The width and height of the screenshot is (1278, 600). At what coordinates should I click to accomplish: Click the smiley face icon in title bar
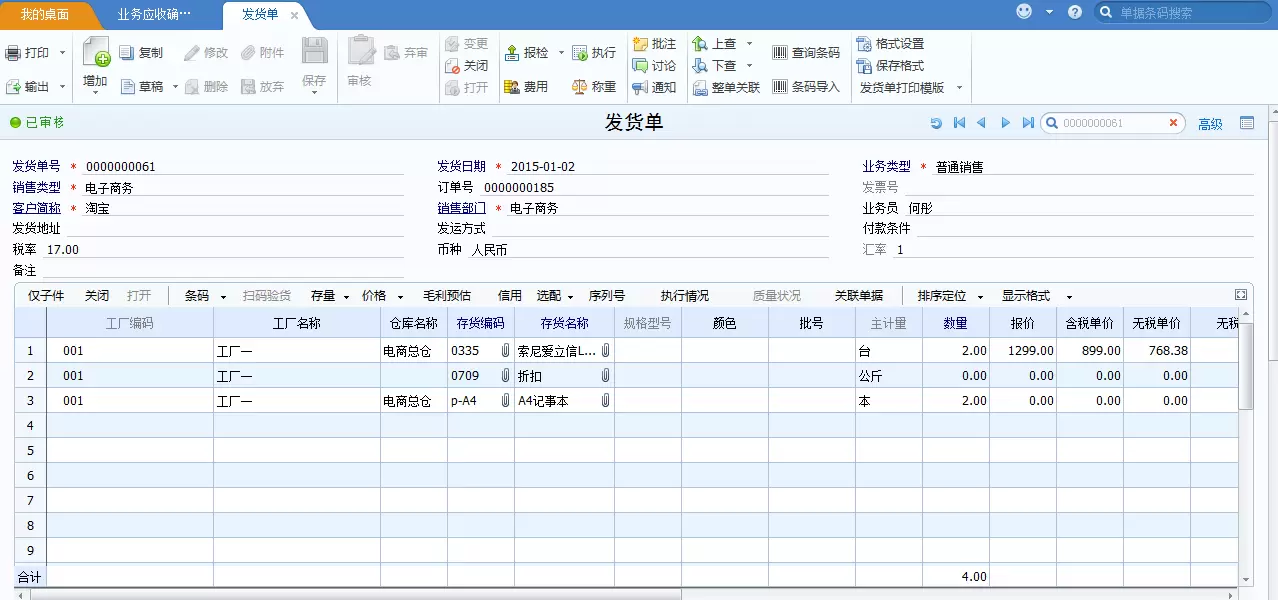[x=1024, y=12]
